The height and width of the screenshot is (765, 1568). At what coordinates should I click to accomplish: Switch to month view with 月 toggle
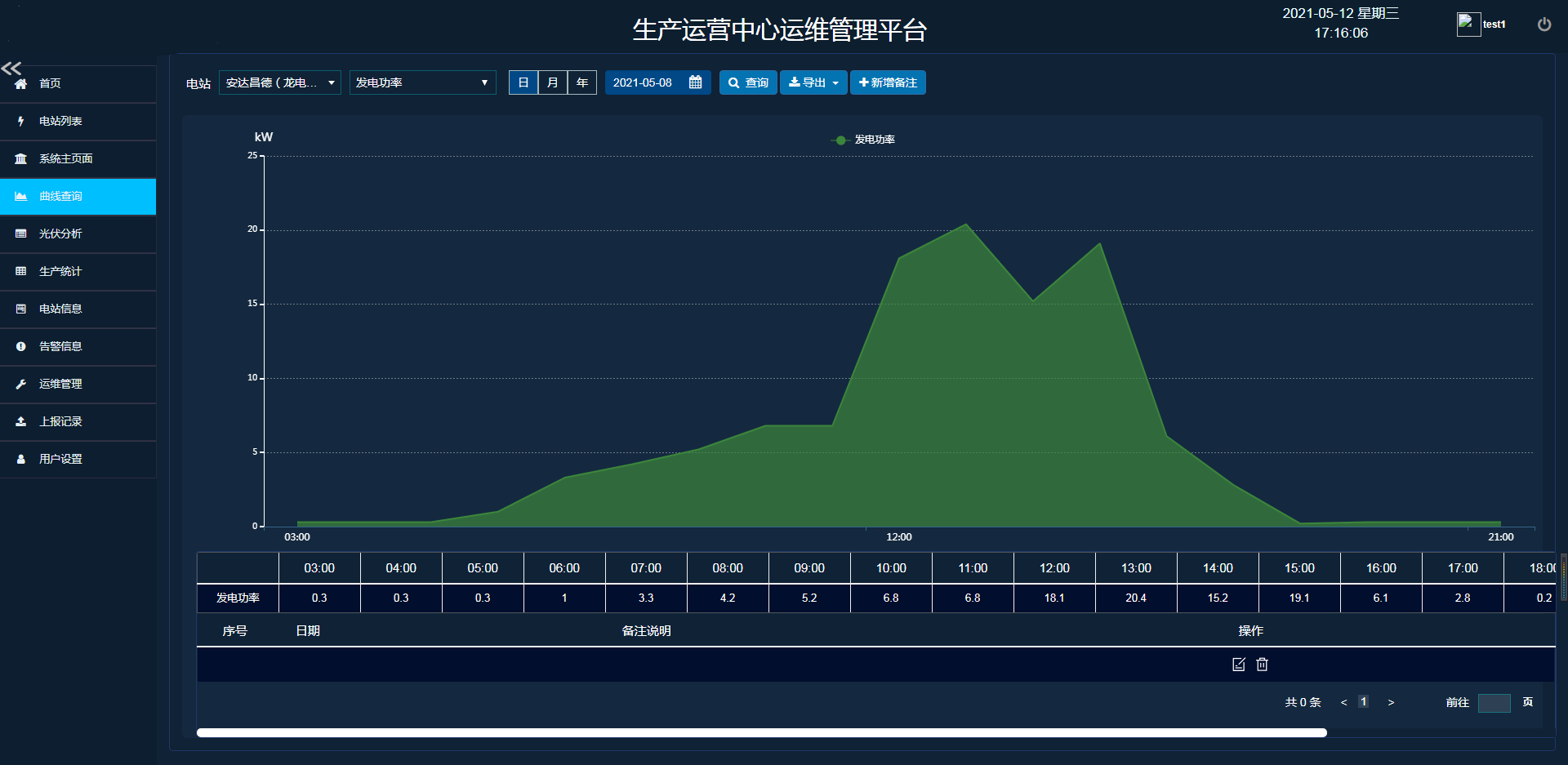[x=553, y=82]
